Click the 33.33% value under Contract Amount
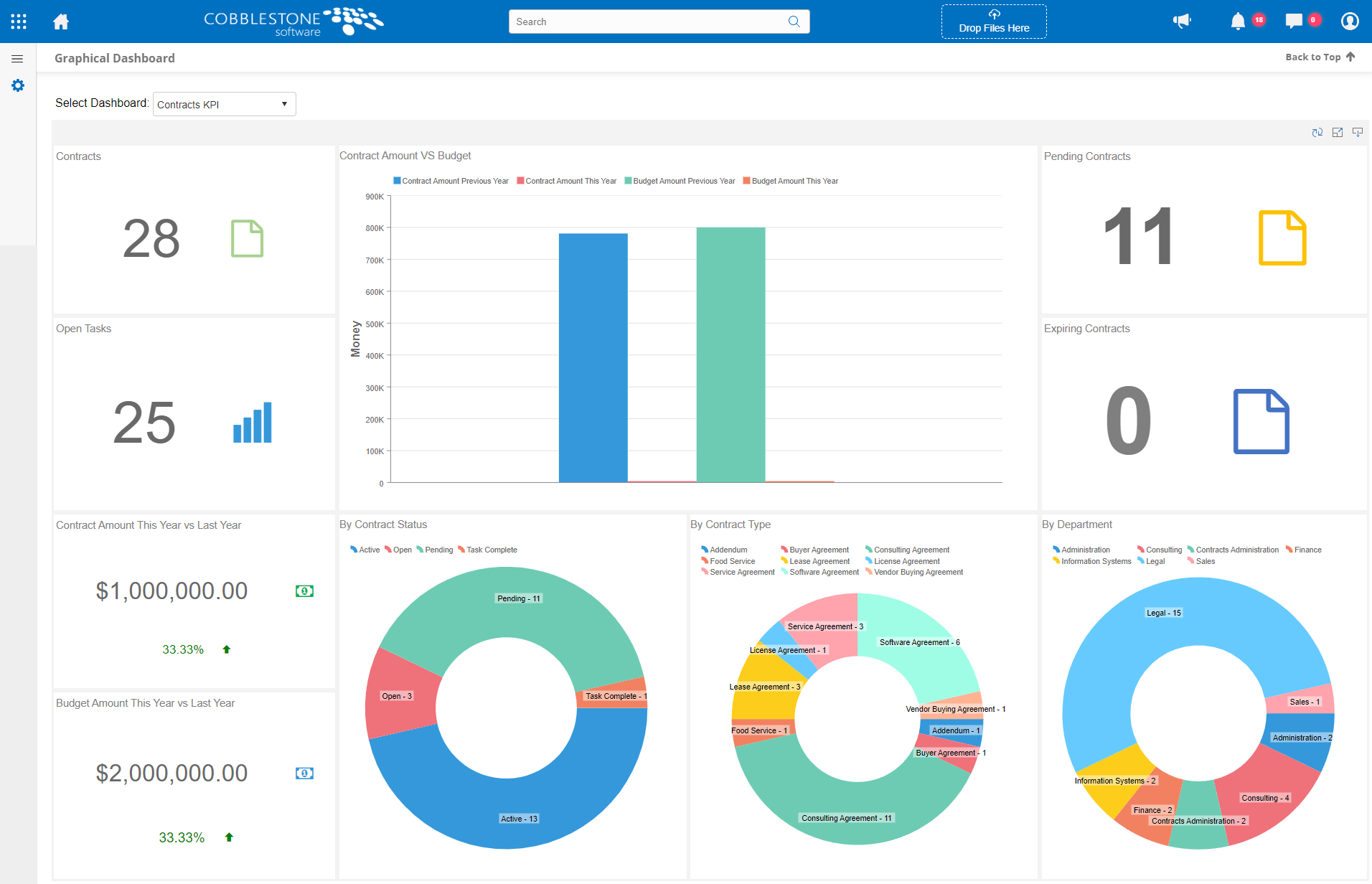 (x=183, y=649)
